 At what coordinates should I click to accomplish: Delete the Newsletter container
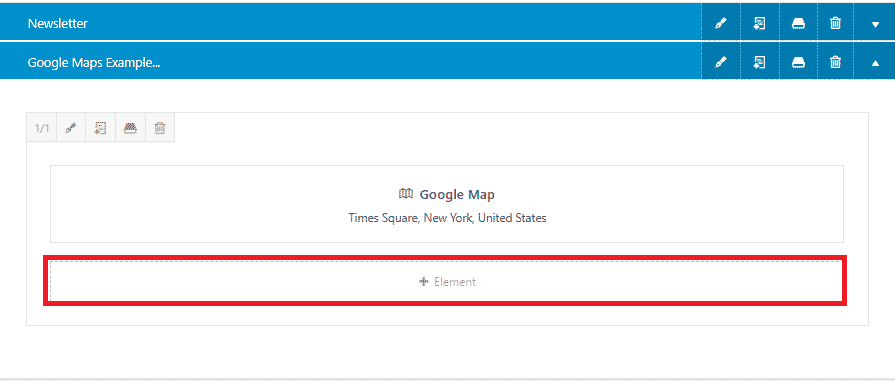(835, 23)
